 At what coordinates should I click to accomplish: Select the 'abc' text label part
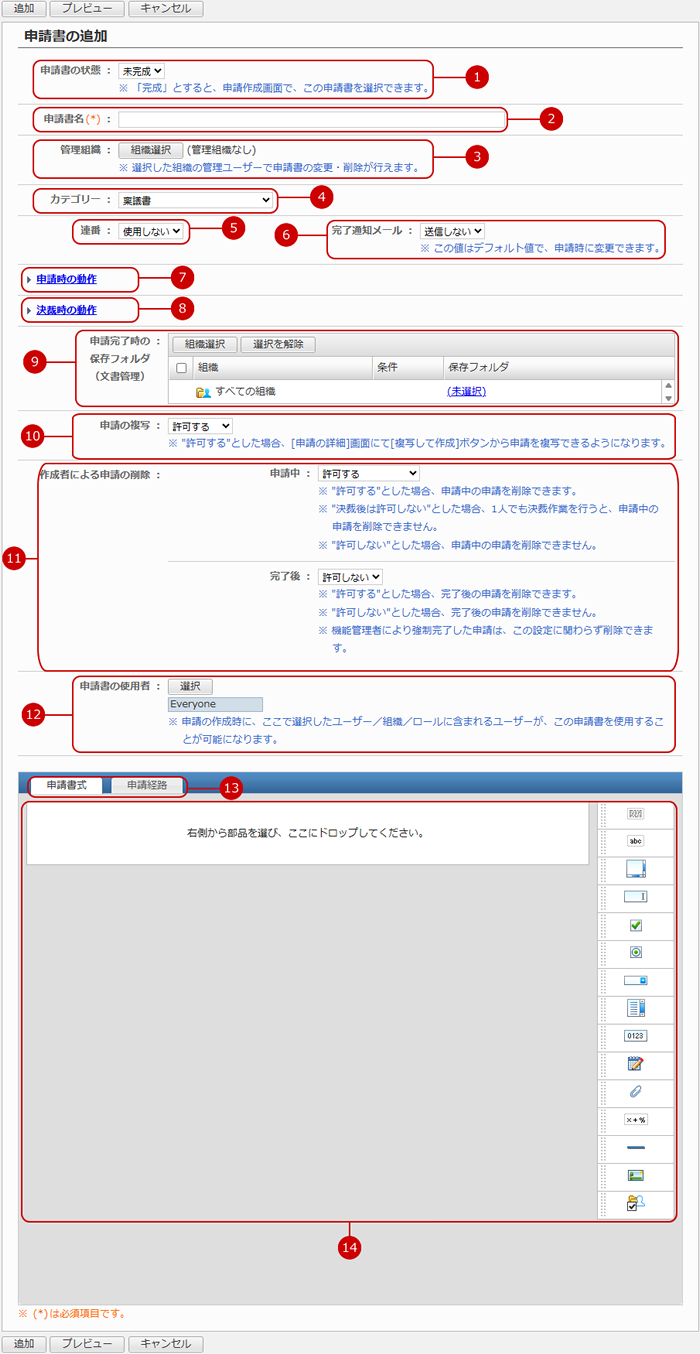click(636, 841)
